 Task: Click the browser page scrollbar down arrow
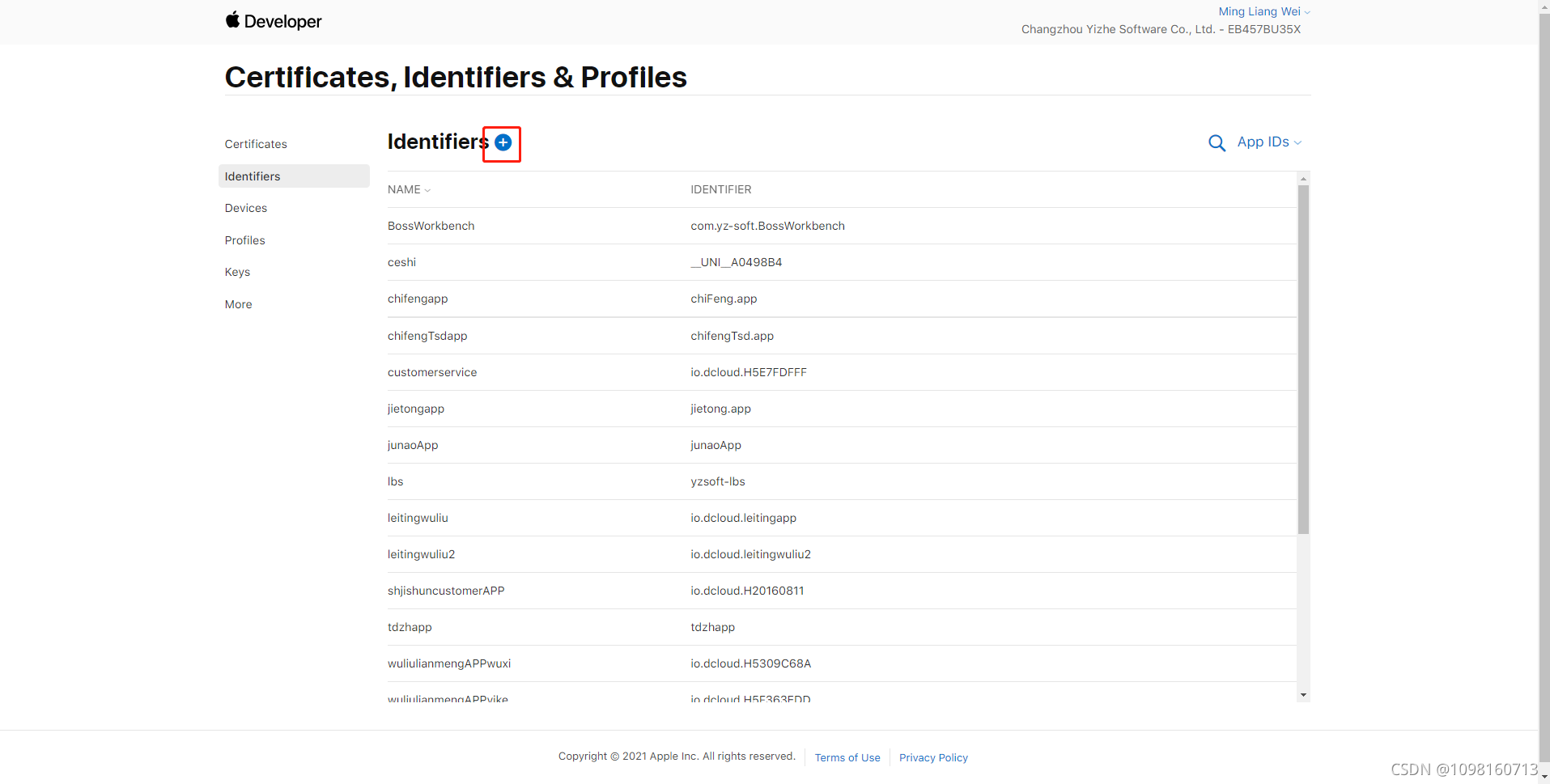click(1544, 777)
